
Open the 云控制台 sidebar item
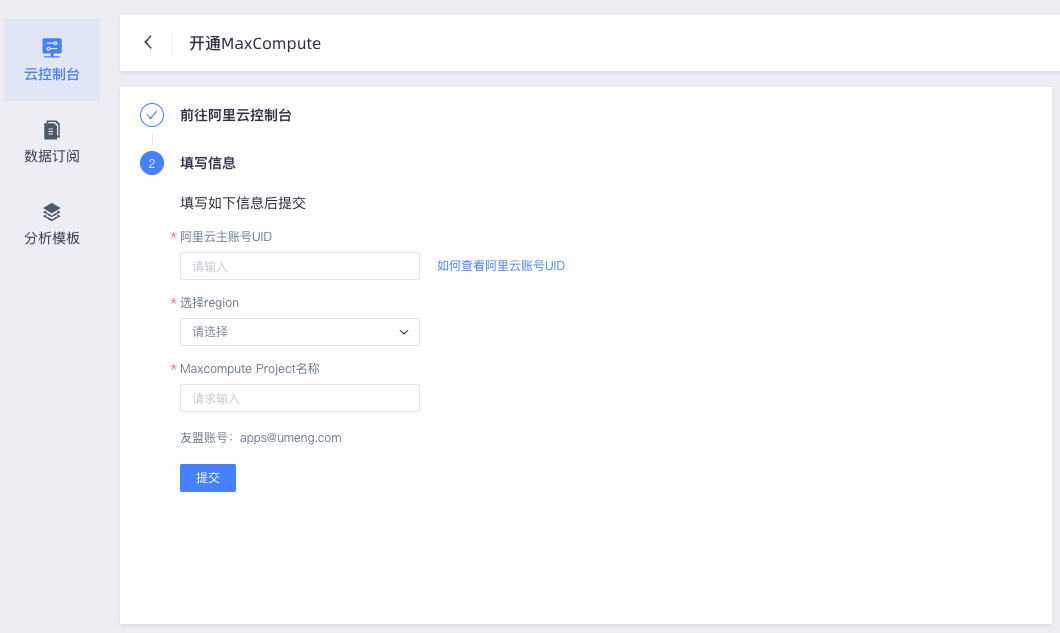[x=52, y=60]
